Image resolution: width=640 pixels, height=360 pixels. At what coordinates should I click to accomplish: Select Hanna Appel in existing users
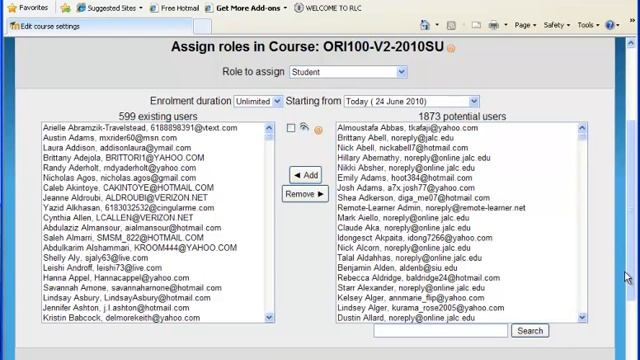pos(153,278)
